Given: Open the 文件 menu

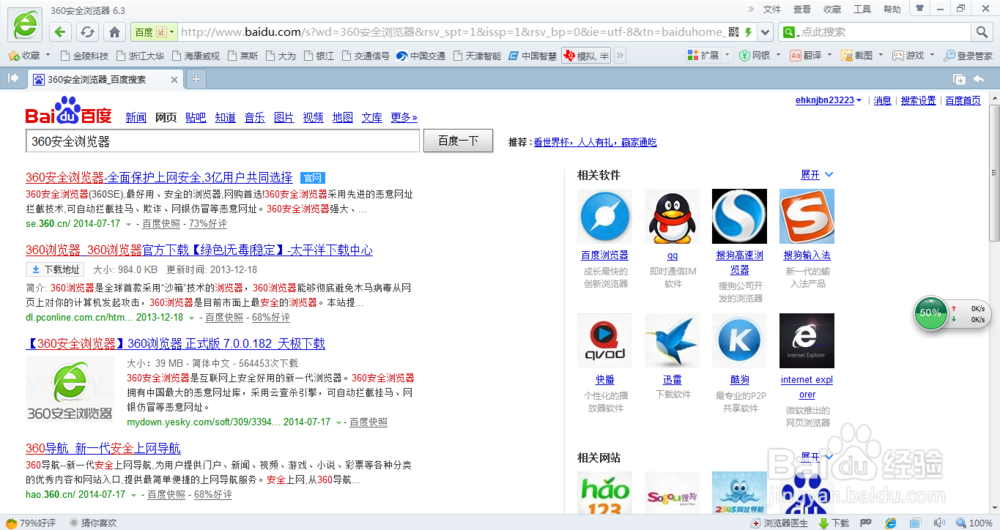Looking at the screenshot, I should pyautogui.click(x=772, y=9).
